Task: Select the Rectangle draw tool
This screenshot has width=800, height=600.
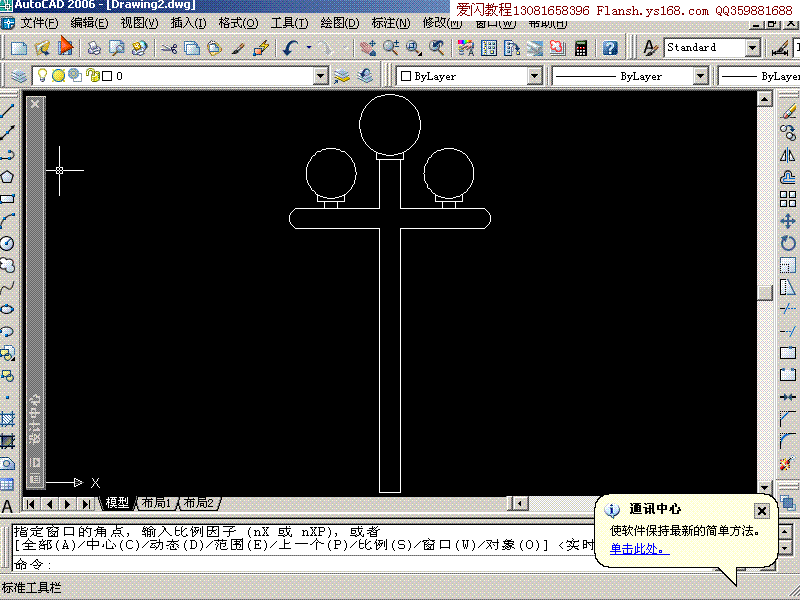Action: pyautogui.click(x=7, y=199)
